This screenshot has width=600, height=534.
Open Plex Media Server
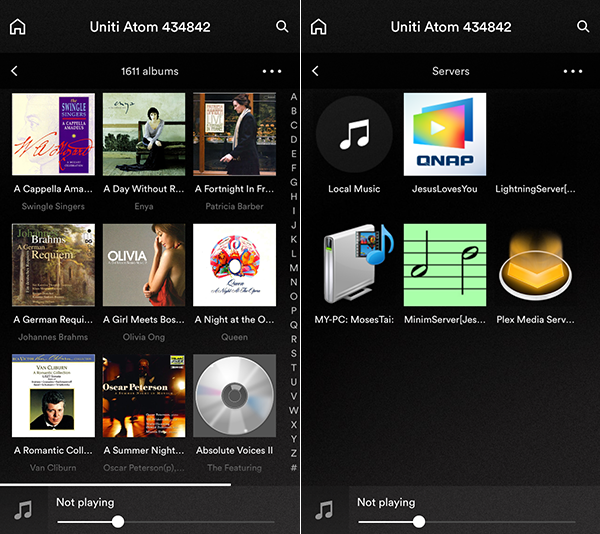(535, 265)
